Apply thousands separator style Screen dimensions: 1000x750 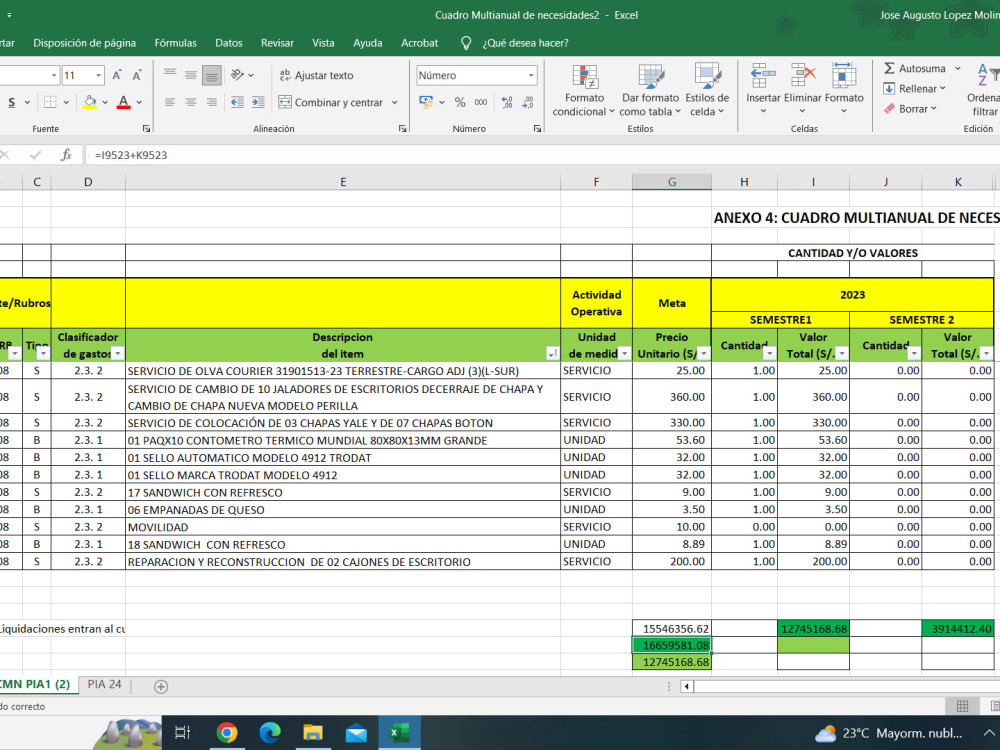pos(481,102)
